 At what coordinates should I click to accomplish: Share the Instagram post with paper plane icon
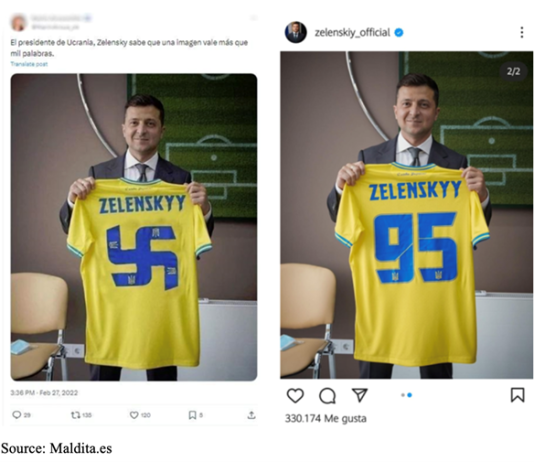click(x=360, y=395)
